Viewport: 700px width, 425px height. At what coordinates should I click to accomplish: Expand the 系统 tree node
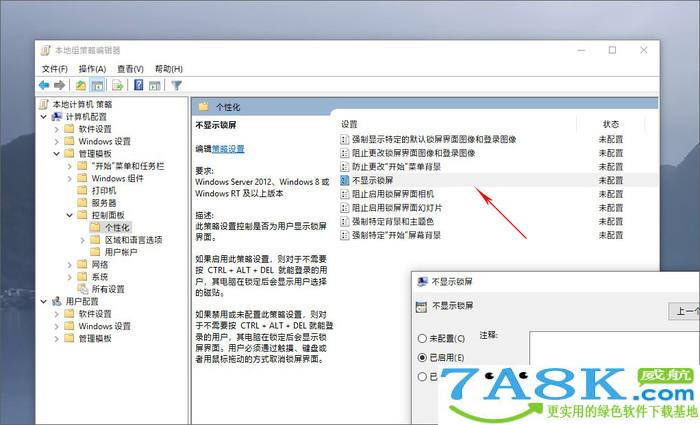(x=70, y=277)
